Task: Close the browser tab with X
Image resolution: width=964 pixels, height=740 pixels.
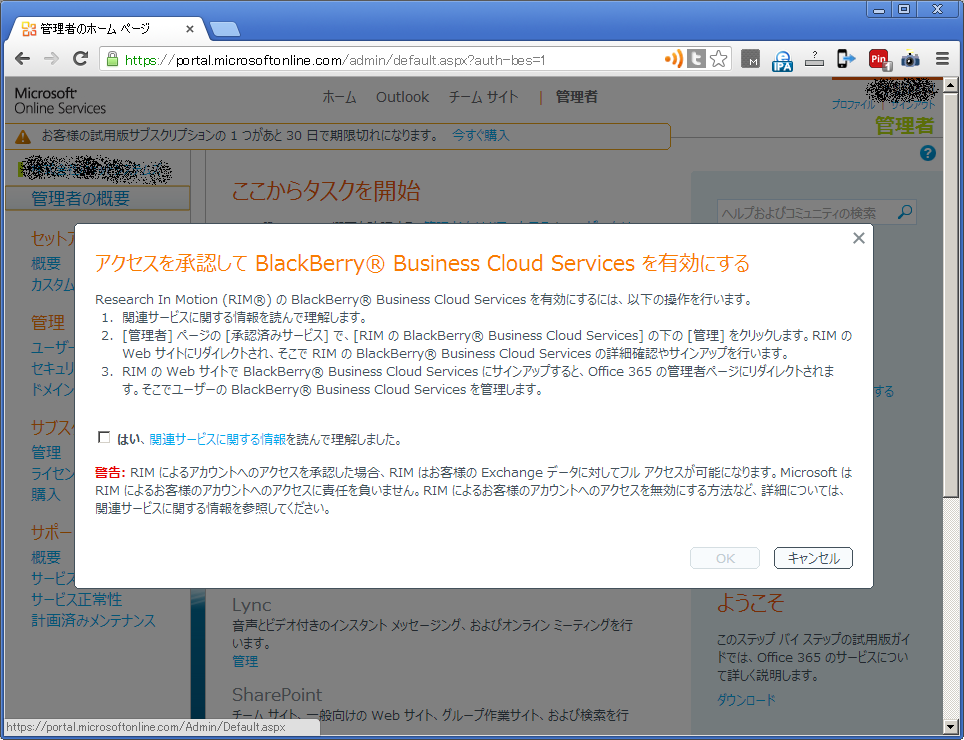Action: 189,29
